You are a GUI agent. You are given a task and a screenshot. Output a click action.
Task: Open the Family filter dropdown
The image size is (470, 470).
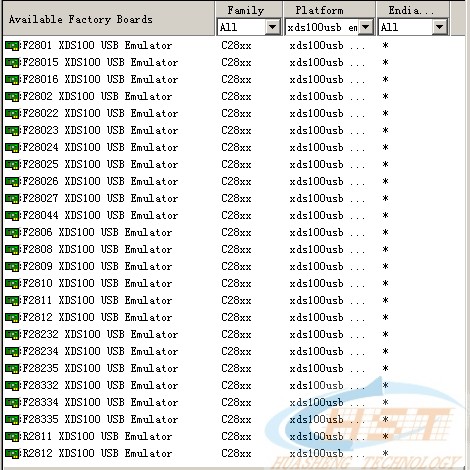click(272, 27)
